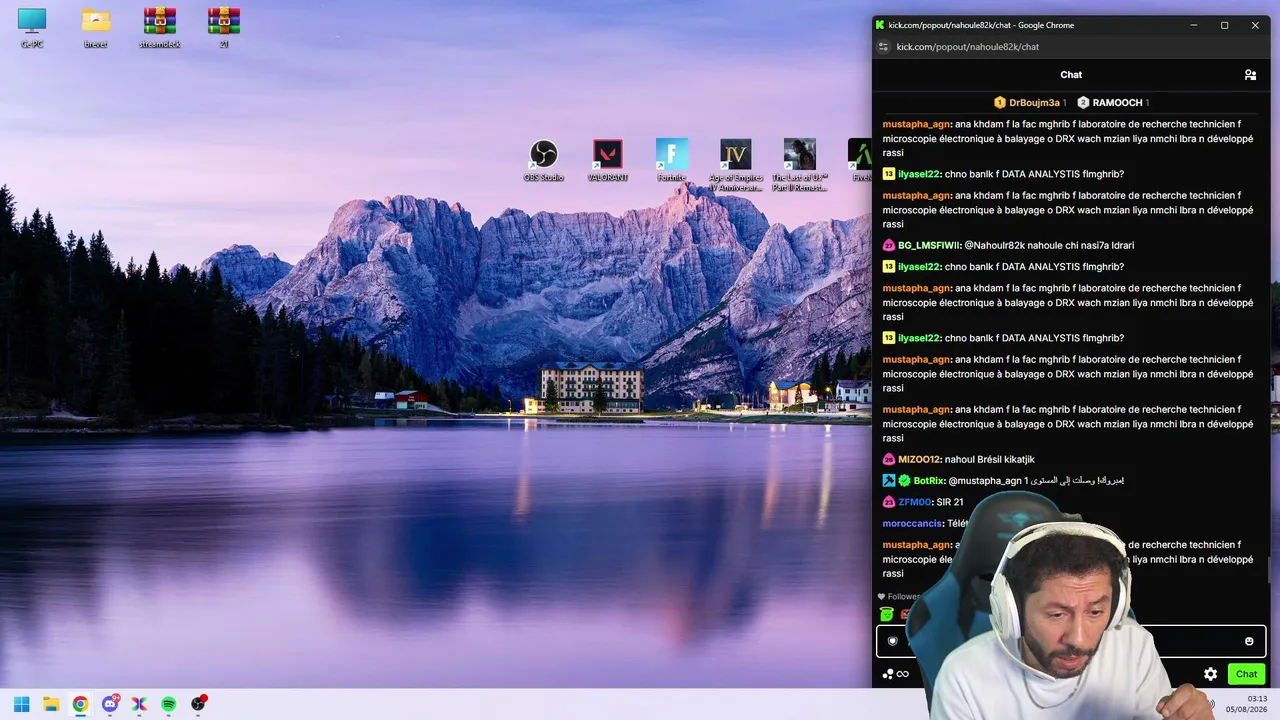The width and height of the screenshot is (1280, 720).
Task: Click the 'nahoul Brésil kikatjik' message
Action: (x=990, y=460)
